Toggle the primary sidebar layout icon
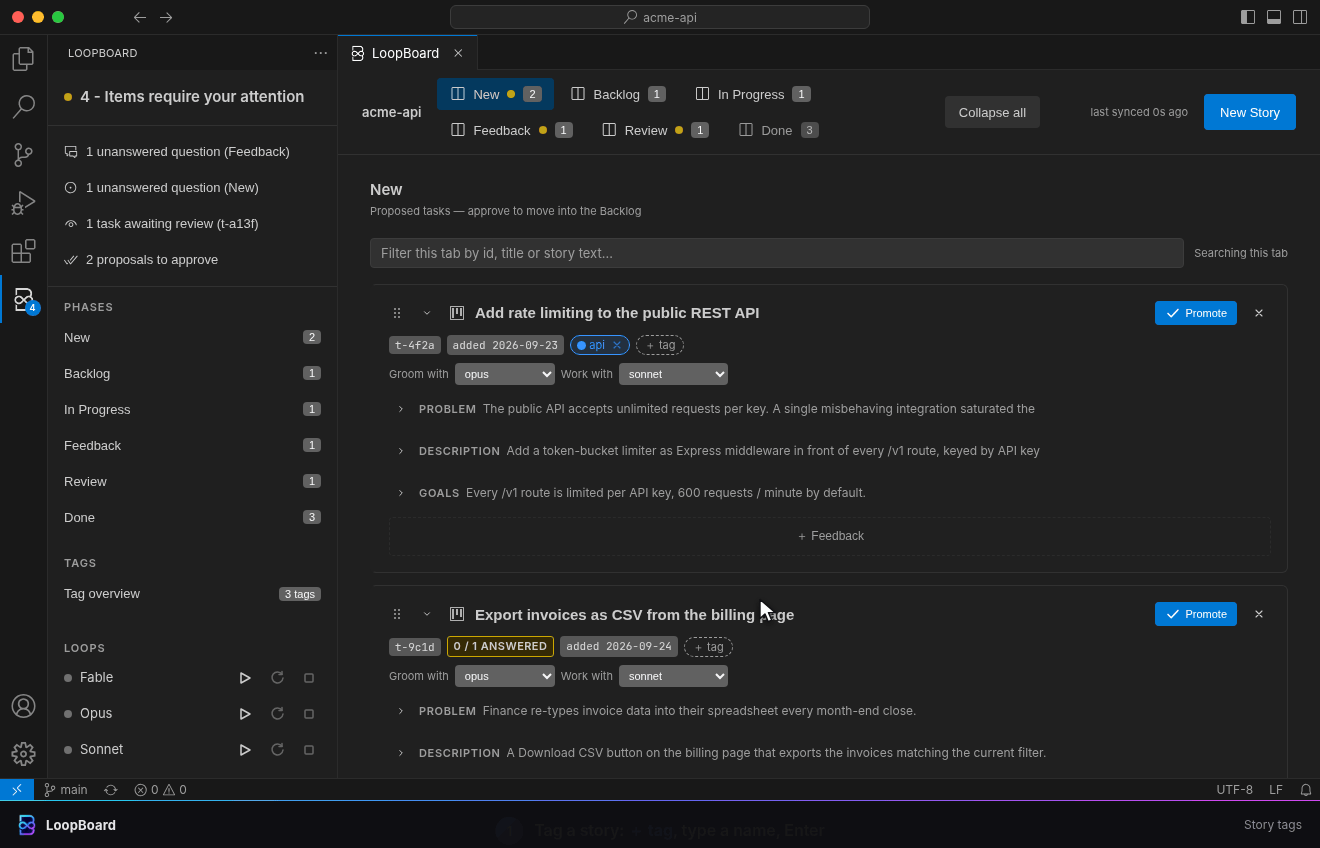The width and height of the screenshot is (1320, 848). (x=1248, y=17)
